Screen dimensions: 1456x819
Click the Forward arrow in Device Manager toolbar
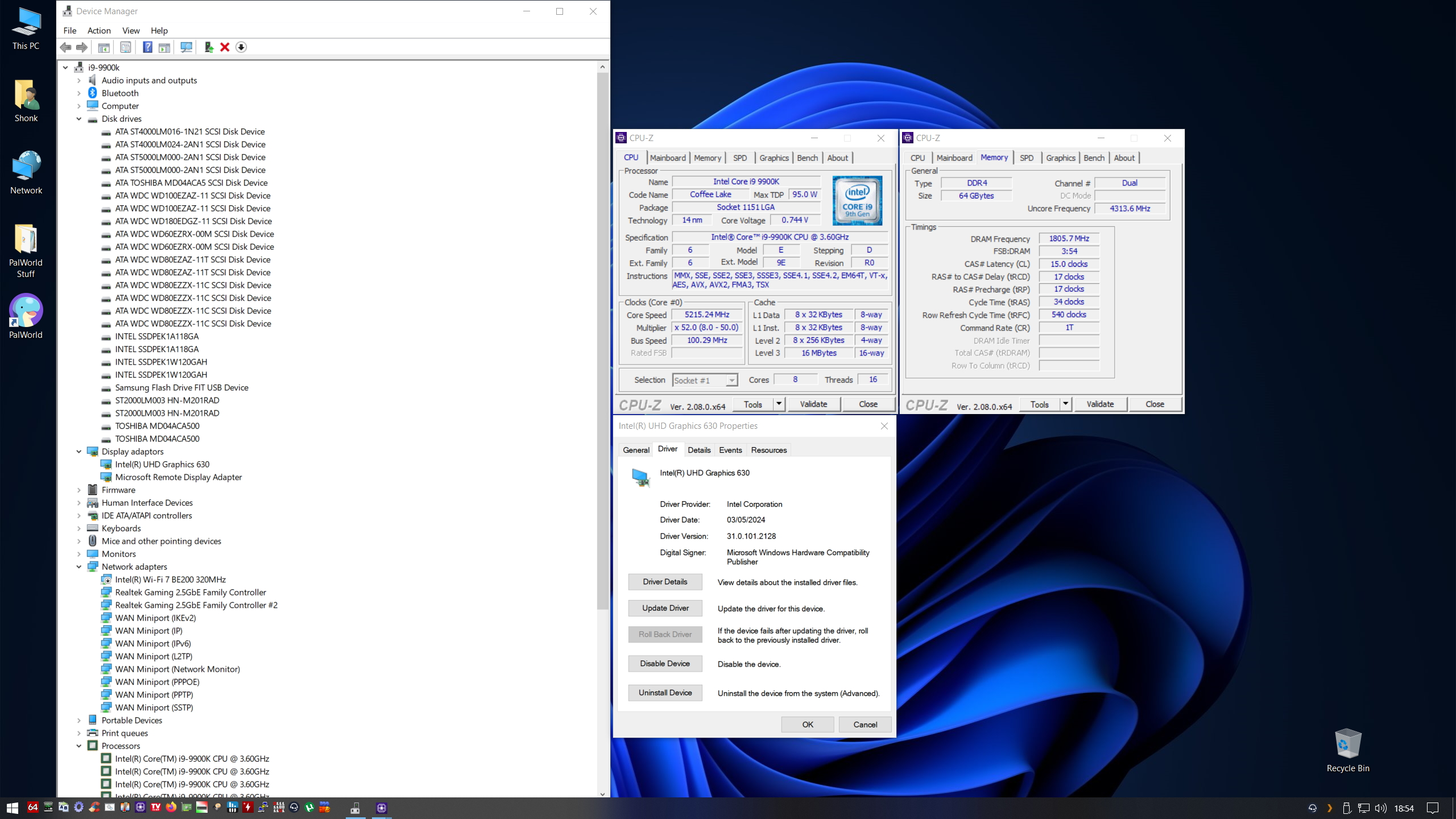(82, 47)
